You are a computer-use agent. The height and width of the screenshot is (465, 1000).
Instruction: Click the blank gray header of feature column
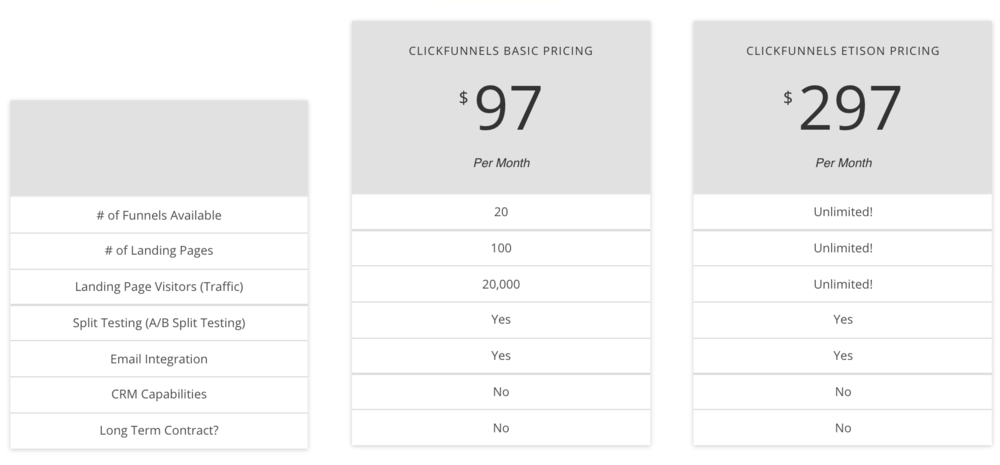point(159,148)
